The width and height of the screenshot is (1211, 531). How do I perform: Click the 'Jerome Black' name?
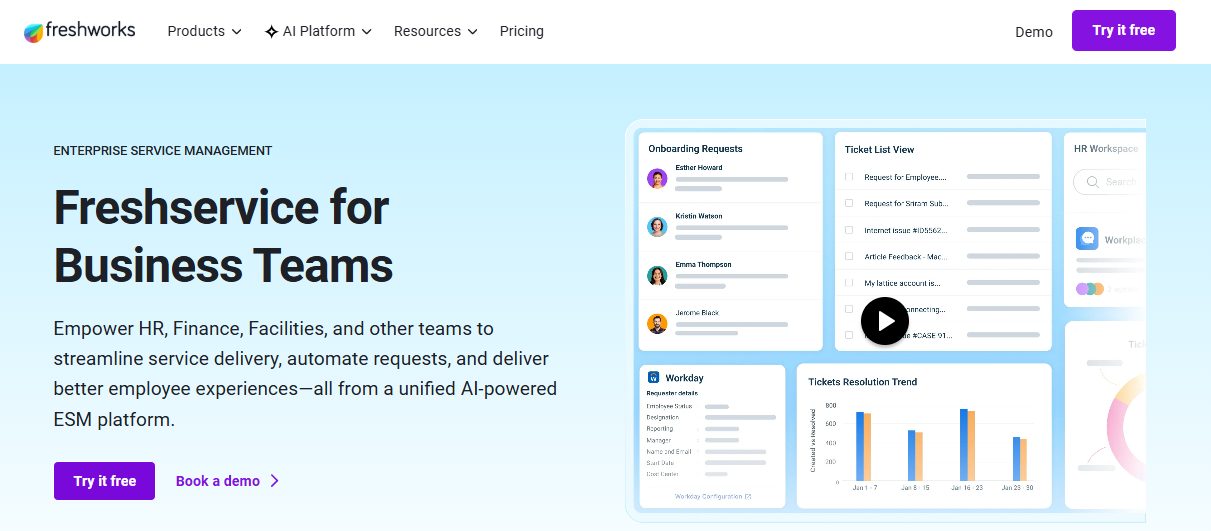point(697,313)
